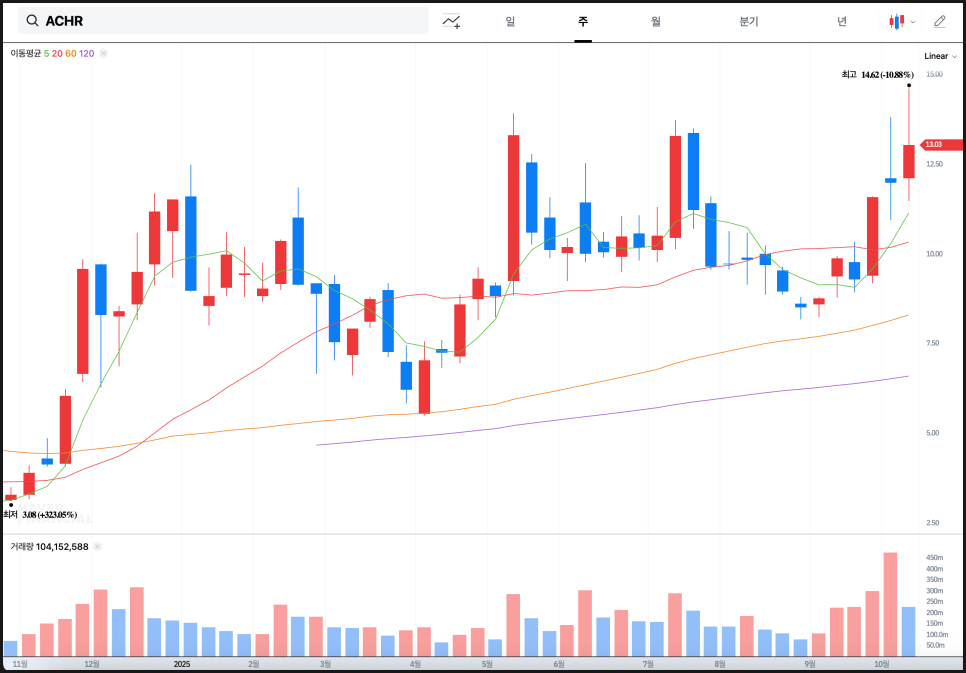
Task: Click the search magnifier icon
Action: click(x=32, y=21)
